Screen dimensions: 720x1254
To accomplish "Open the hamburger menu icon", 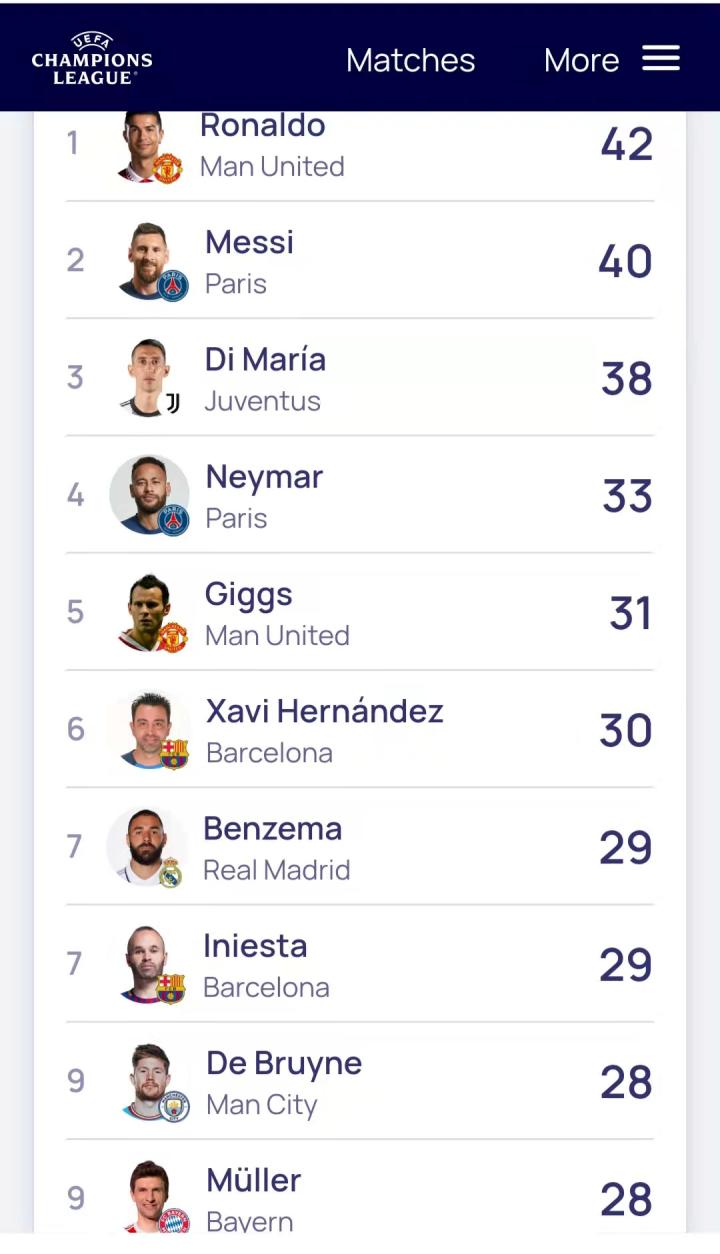I will (x=661, y=59).
